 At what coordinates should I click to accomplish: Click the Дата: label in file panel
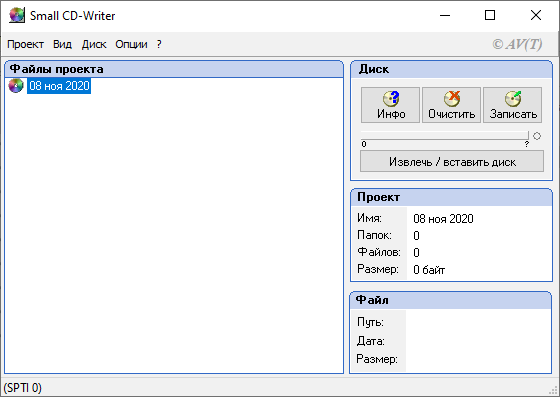click(371, 341)
